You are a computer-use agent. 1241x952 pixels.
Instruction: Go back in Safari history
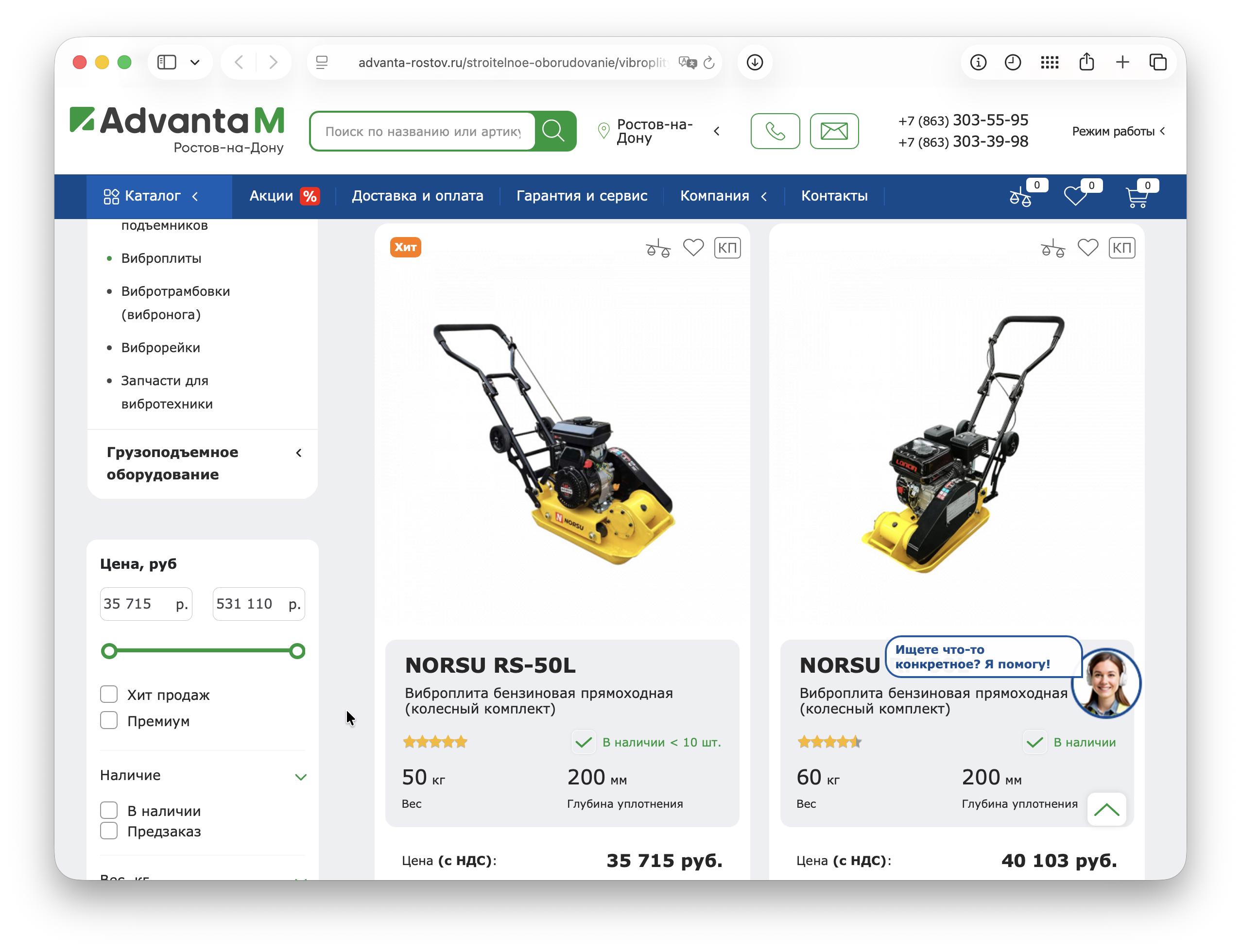click(239, 62)
